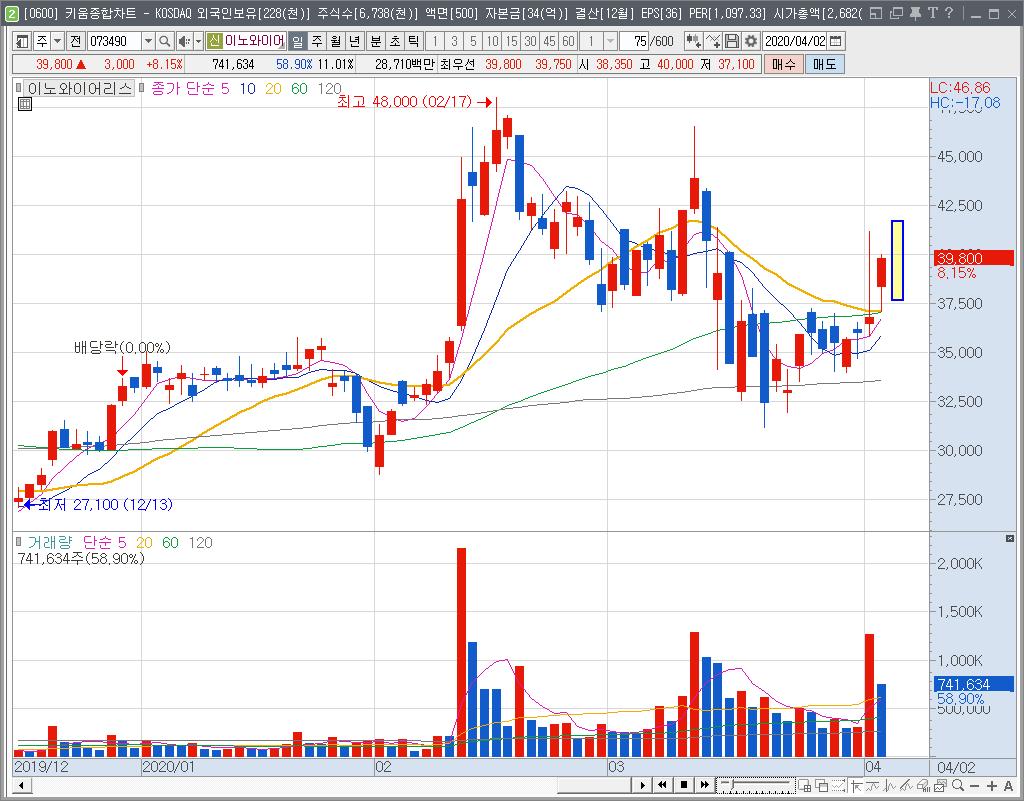Click the add candlestick chart icon
Screen dimensions: 1024x801
(x=694, y=41)
